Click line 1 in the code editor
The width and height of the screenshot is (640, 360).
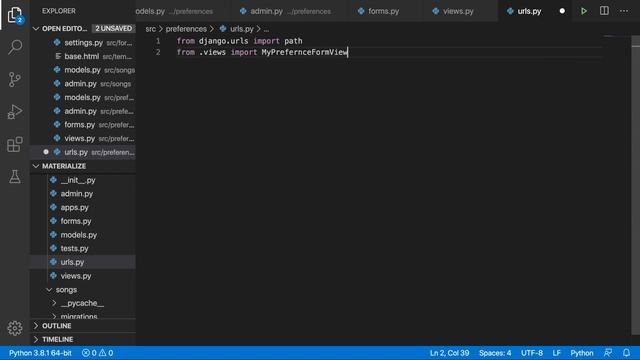coord(240,41)
